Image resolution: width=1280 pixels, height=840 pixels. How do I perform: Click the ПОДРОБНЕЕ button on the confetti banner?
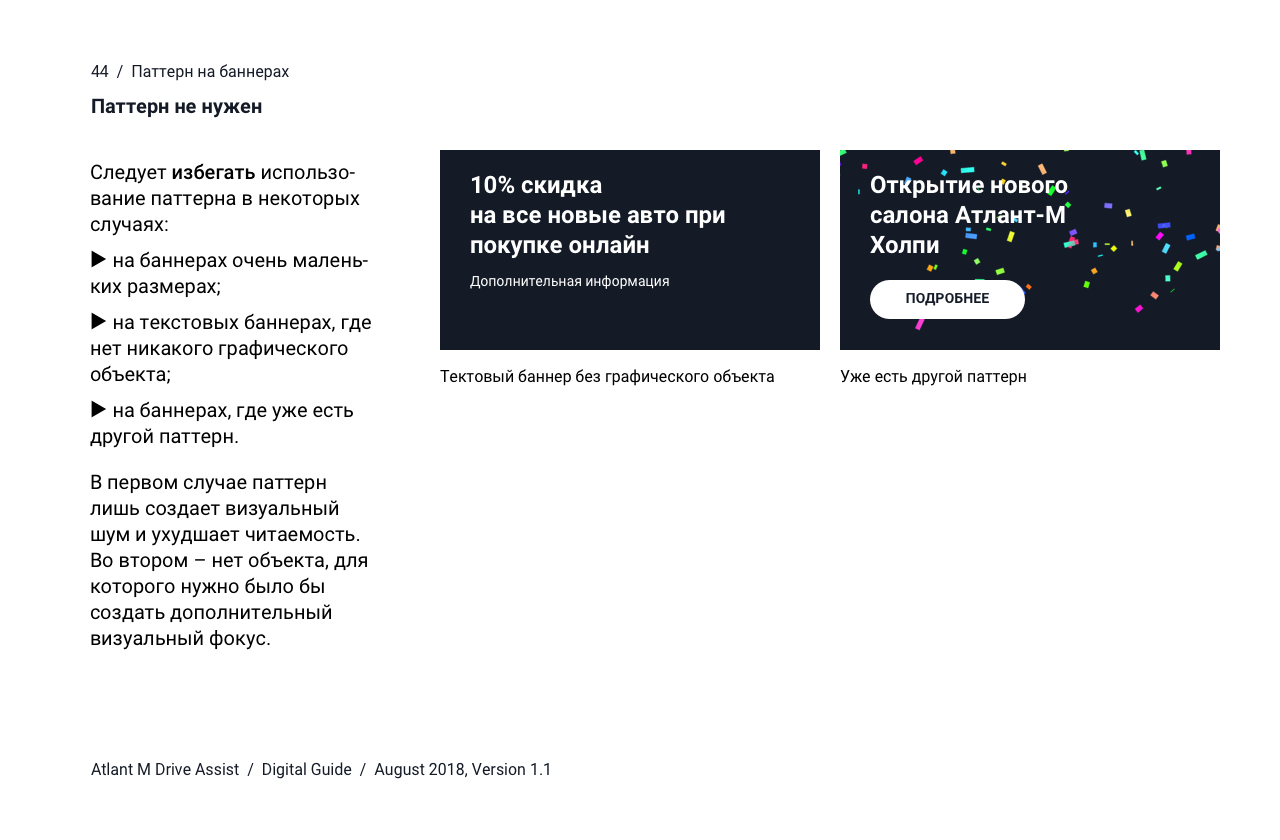click(x=947, y=299)
